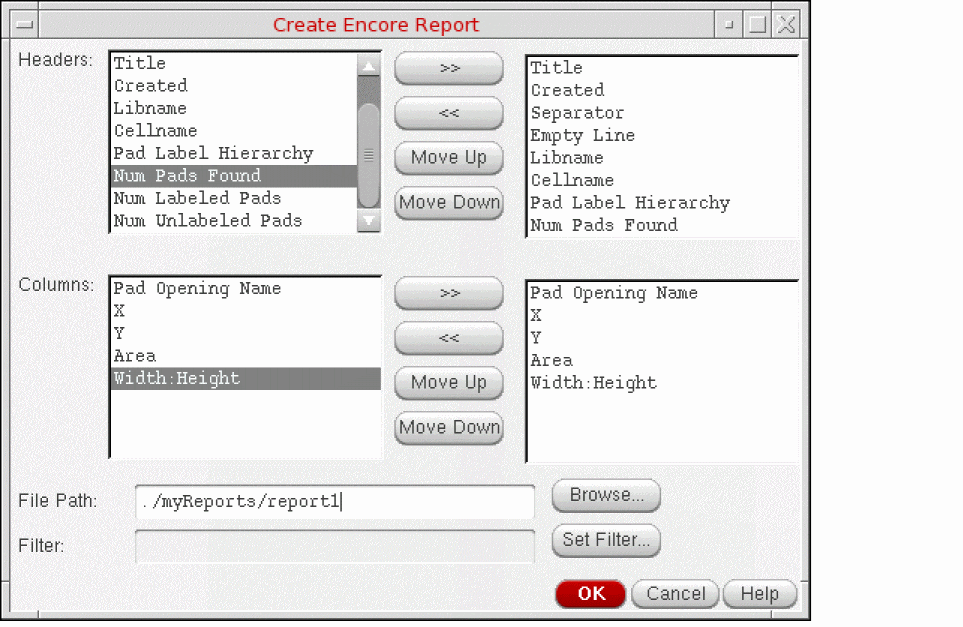Viewport: 963px width, 627px height.
Task: Click the Headers list scrollbar thumb
Action: pos(368,155)
